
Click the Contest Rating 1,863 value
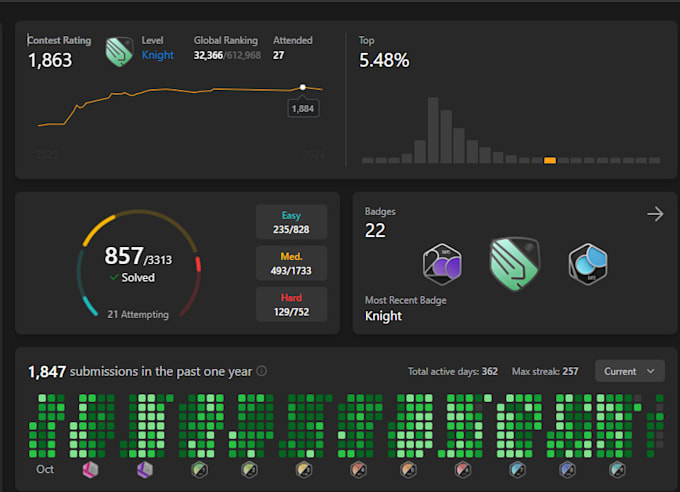coord(50,60)
